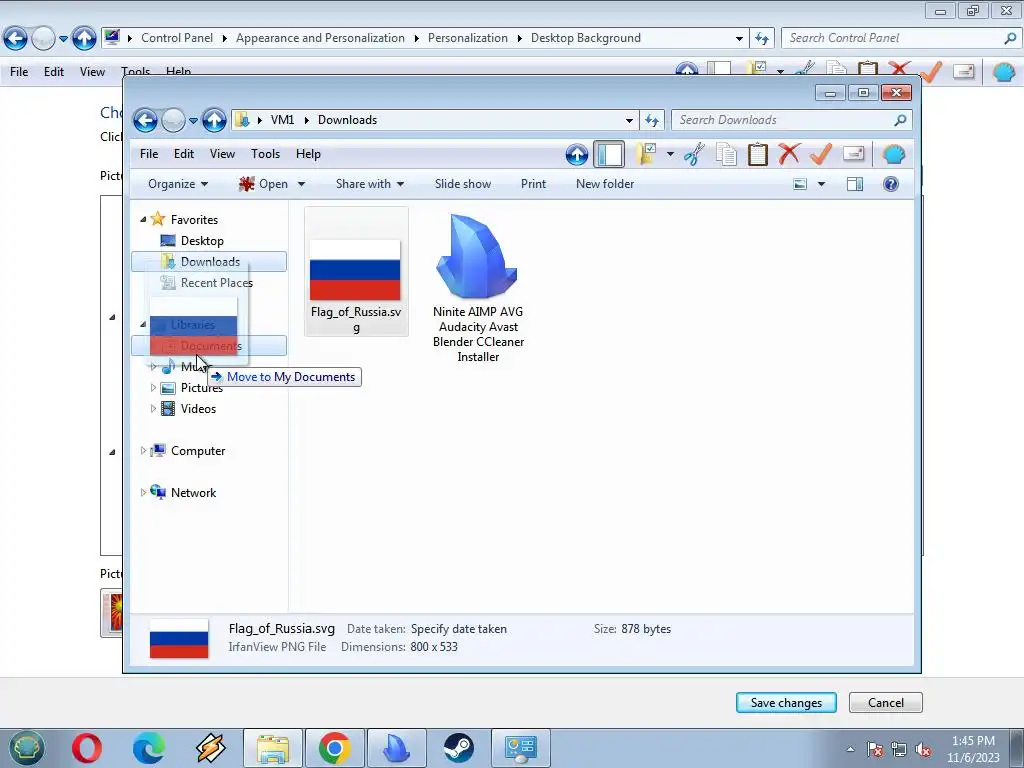The height and width of the screenshot is (768, 1024).
Task: Expand the Videos library node
Action: pos(153,409)
